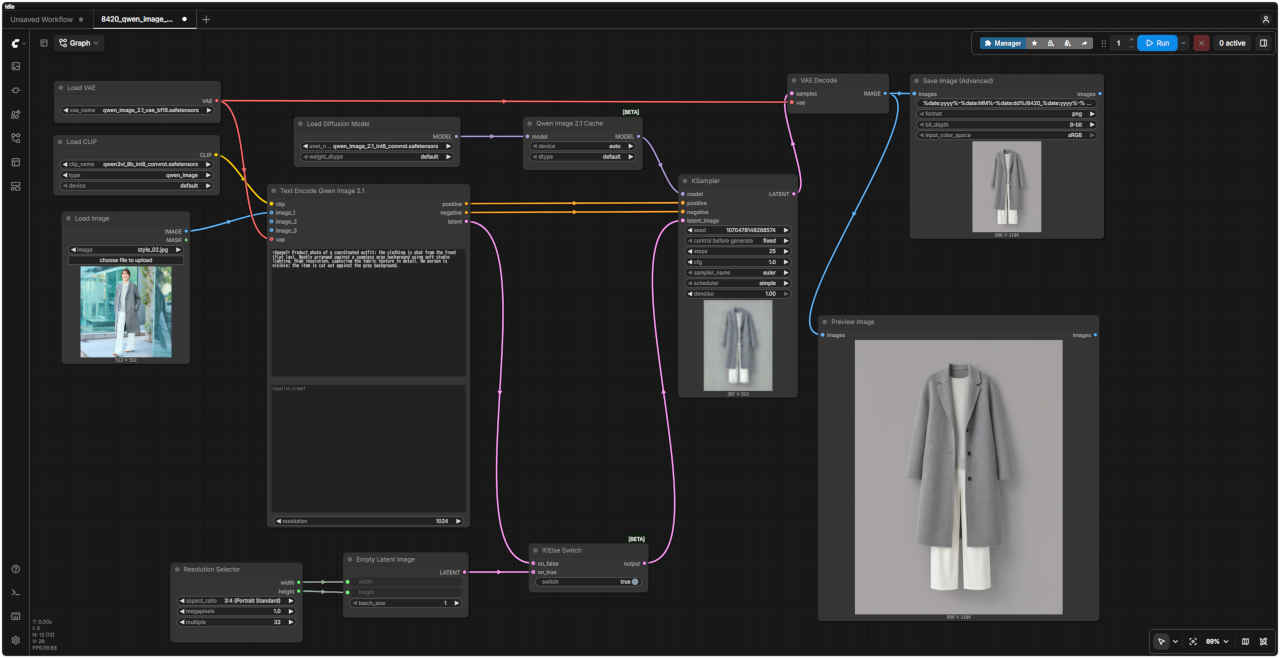Click the star icon beside Manager
Screen dimensions: 1280x658
coord(1034,43)
